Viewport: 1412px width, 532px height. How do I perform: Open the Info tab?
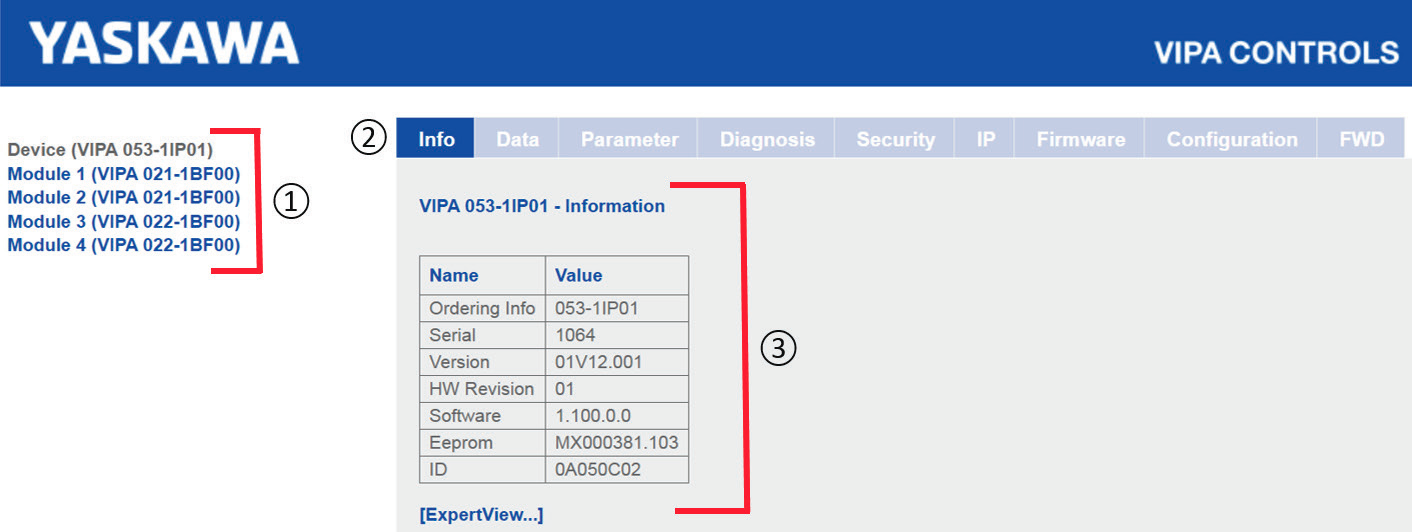(x=436, y=139)
